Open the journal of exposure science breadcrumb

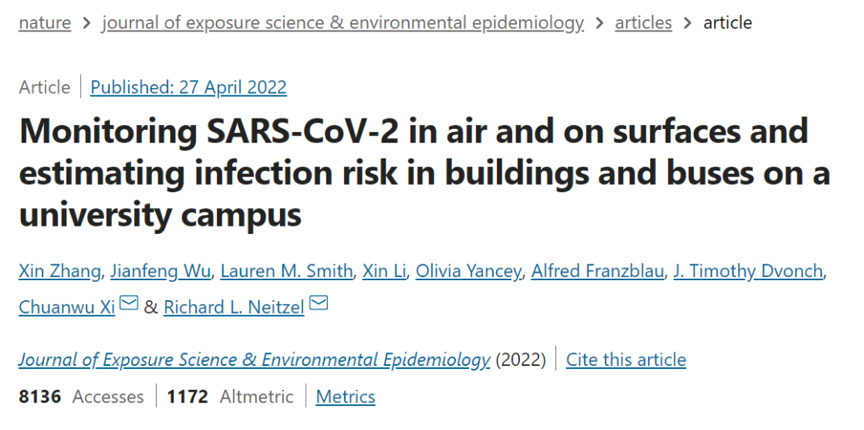pos(342,23)
